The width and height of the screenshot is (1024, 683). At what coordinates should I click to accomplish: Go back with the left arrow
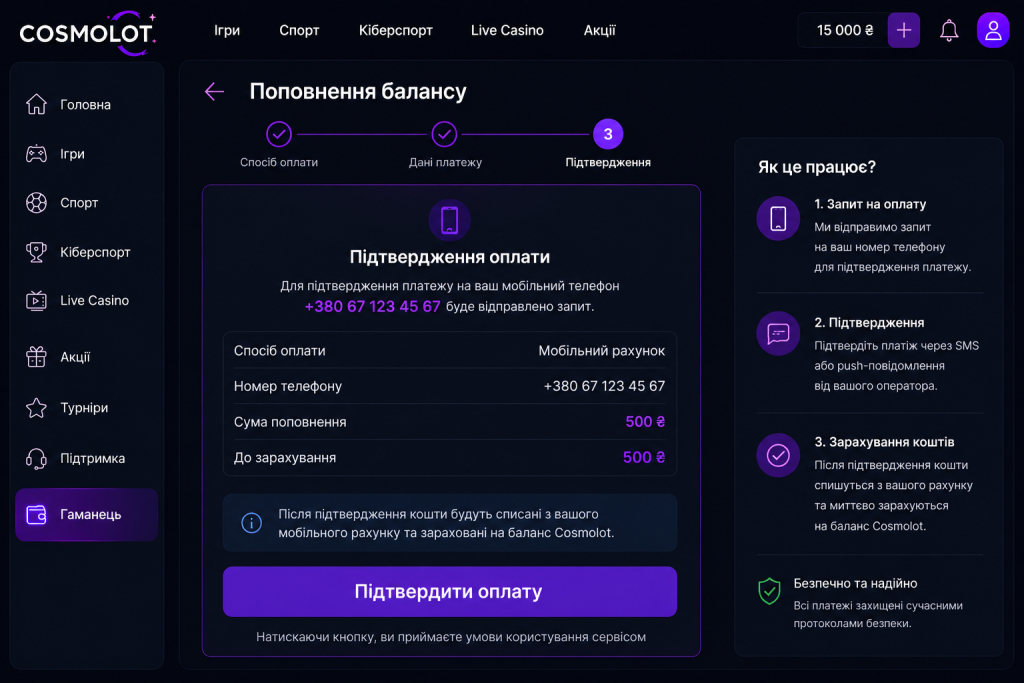pos(214,91)
